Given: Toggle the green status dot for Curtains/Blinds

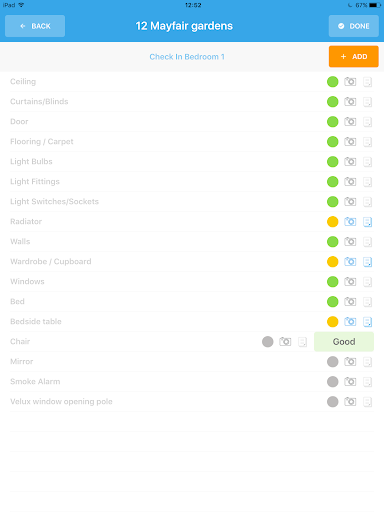Looking at the screenshot, I should (332, 102).
